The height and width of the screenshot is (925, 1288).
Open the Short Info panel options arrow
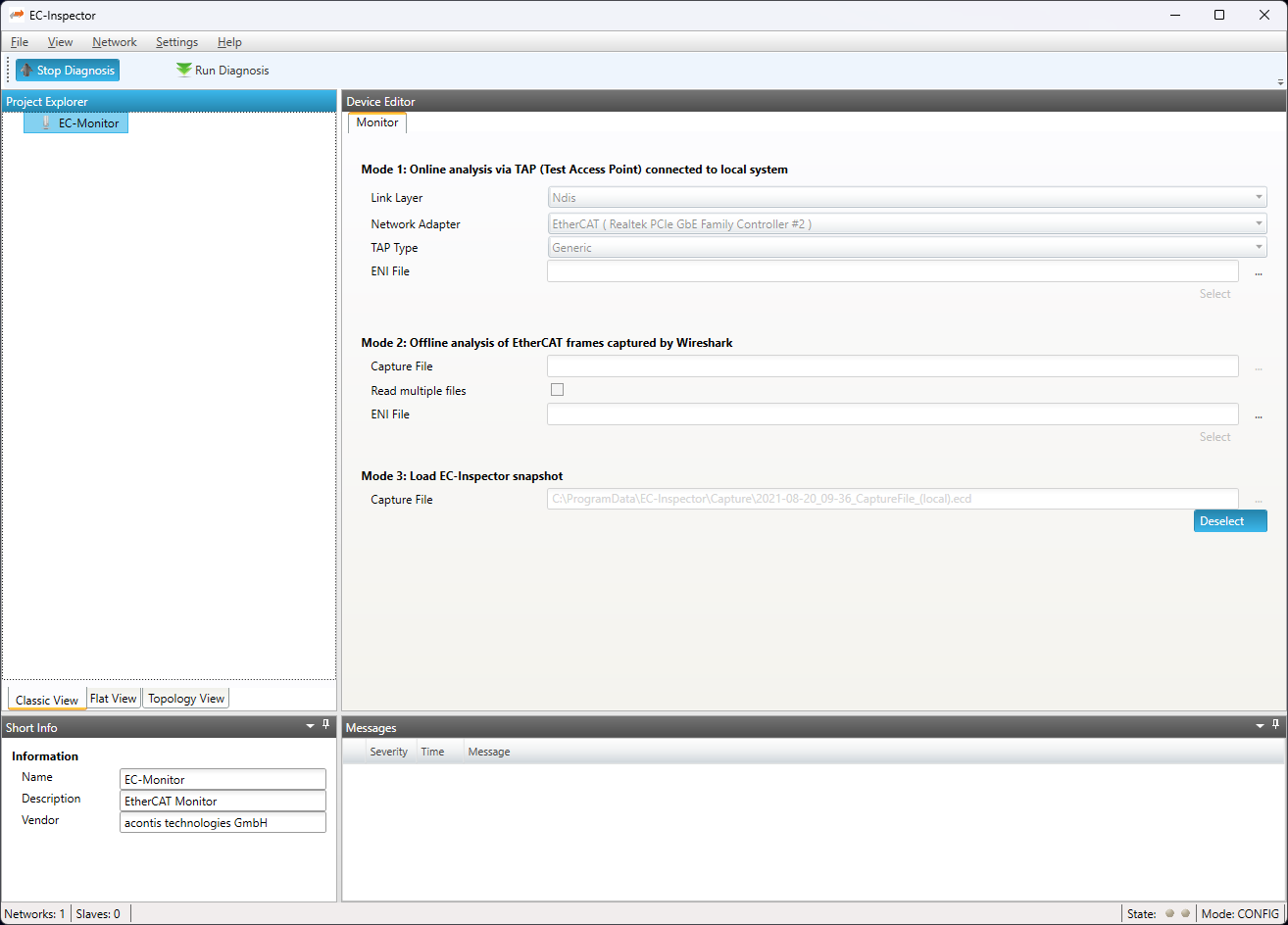pyautogui.click(x=310, y=726)
